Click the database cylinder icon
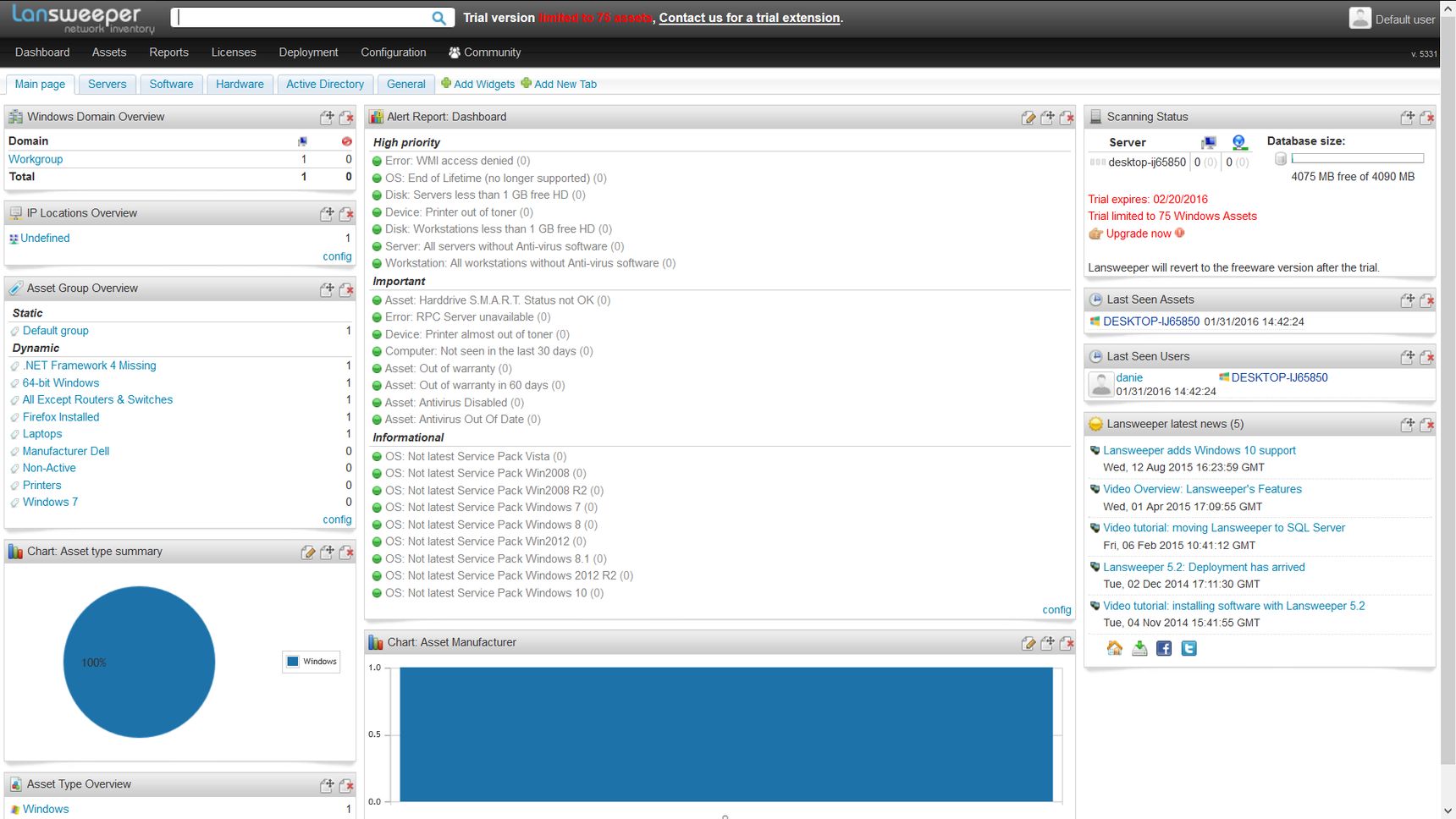The height and width of the screenshot is (819, 1456). pyautogui.click(x=1281, y=159)
